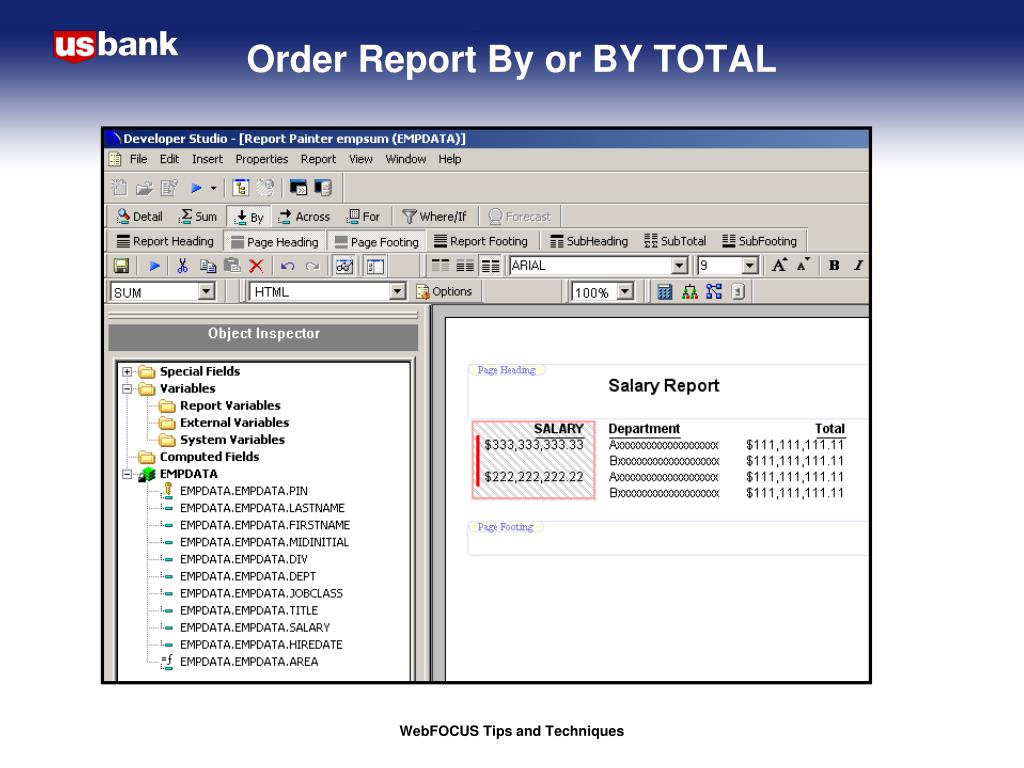Toggle Italic formatting
Screen dimensions: 1024x768
[858, 265]
